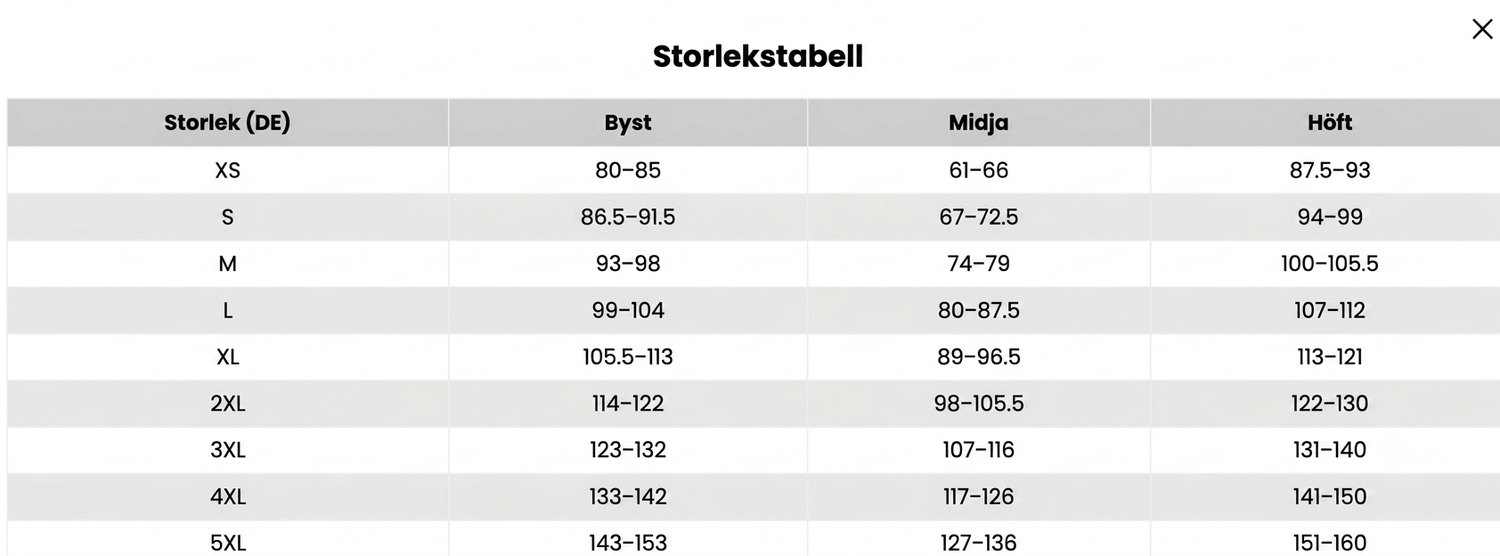This screenshot has height=556, width=1500.
Task: Click the Midja column header
Action: [979, 123]
